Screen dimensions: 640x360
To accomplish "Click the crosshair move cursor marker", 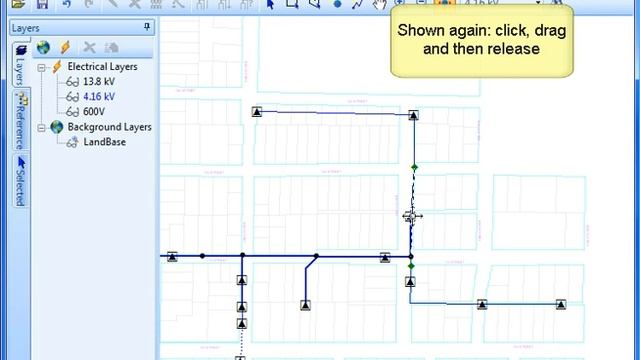I will point(412,216).
